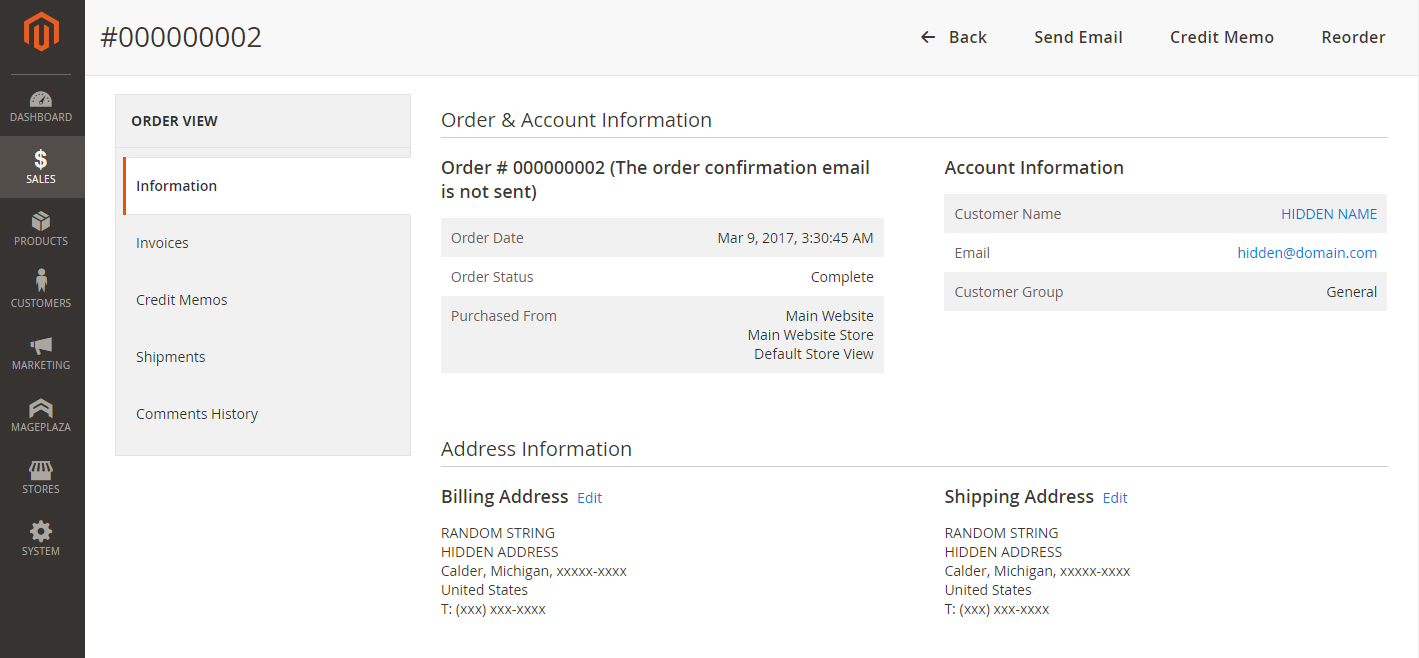Screen dimensions: 1419x658
Task: Click the Account Information heading
Action: (1034, 168)
